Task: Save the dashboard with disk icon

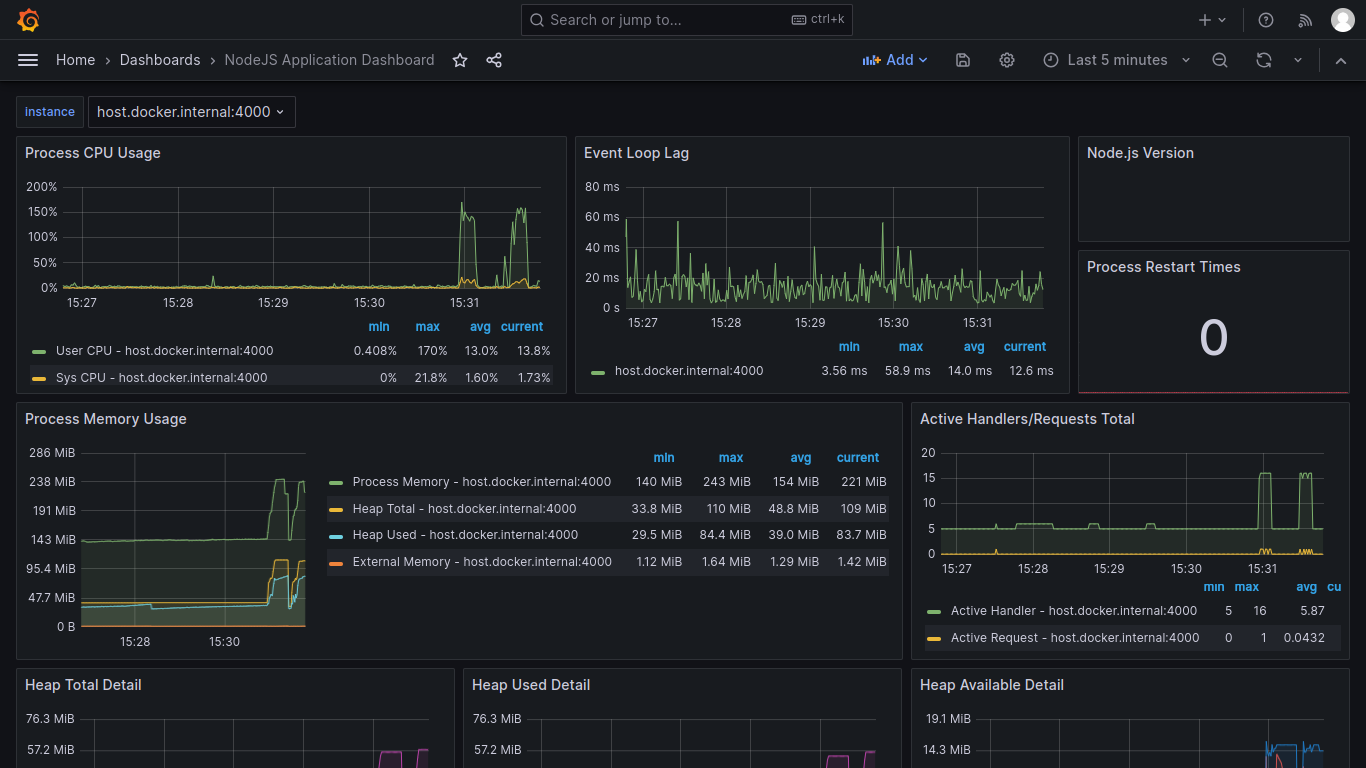Action: 963,60
